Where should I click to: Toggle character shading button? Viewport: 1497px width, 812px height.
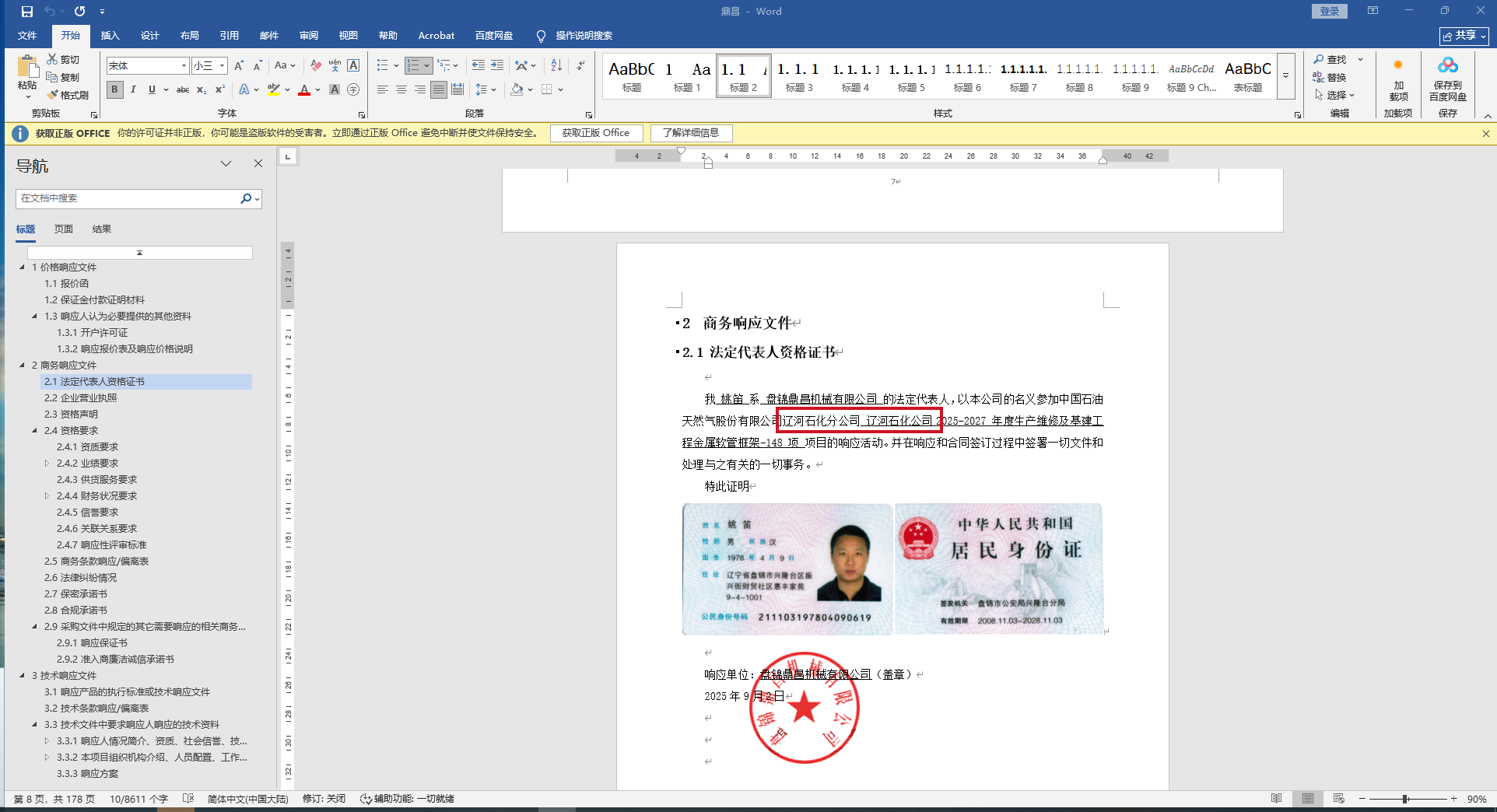tap(335, 90)
